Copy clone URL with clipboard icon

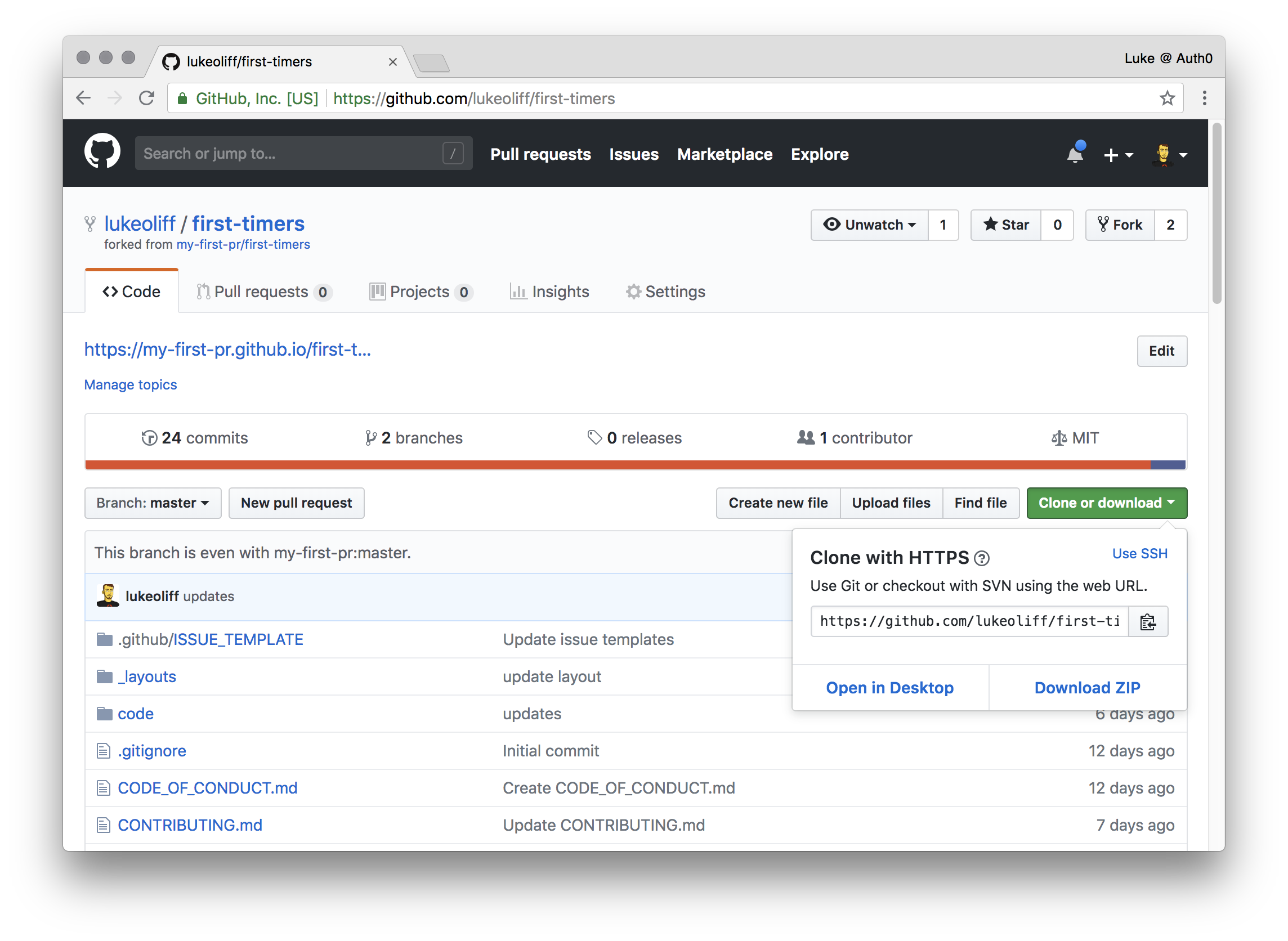[x=1148, y=621]
